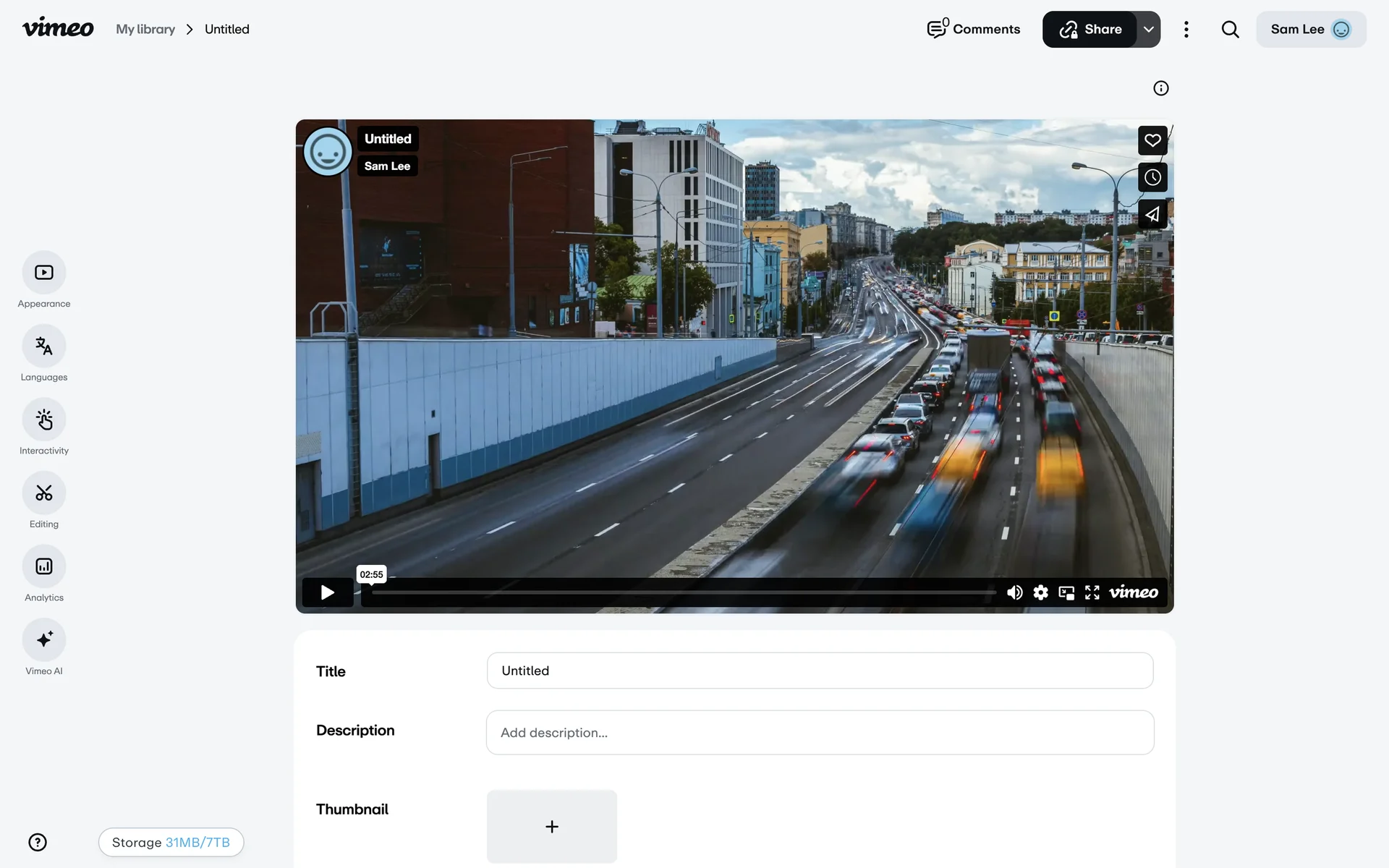Enter fullscreen mode in player
Viewport: 1389px width, 868px height.
point(1092,593)
